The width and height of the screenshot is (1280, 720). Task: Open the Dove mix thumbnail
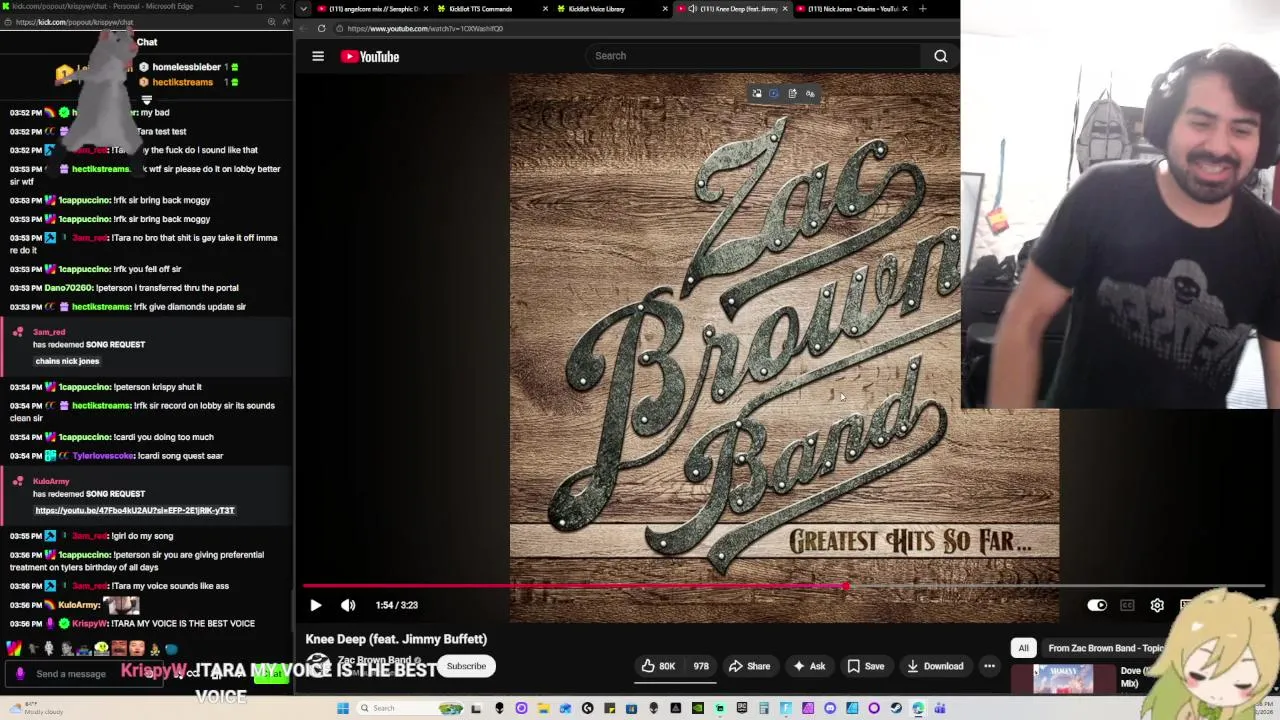[1063, 678]
